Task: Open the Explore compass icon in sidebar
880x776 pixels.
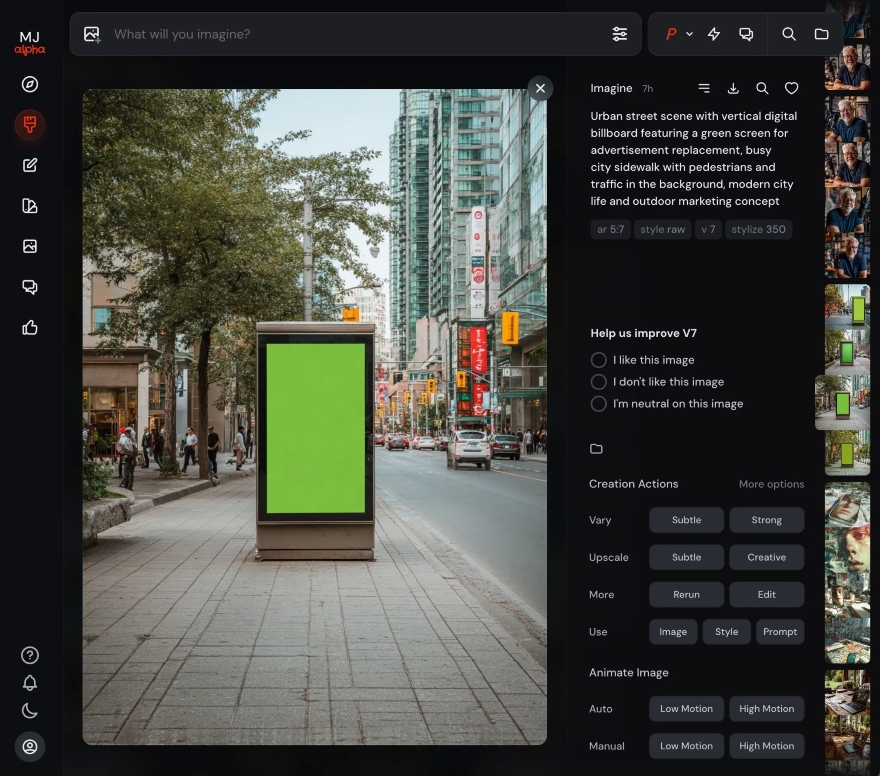Action: point(30,84)
